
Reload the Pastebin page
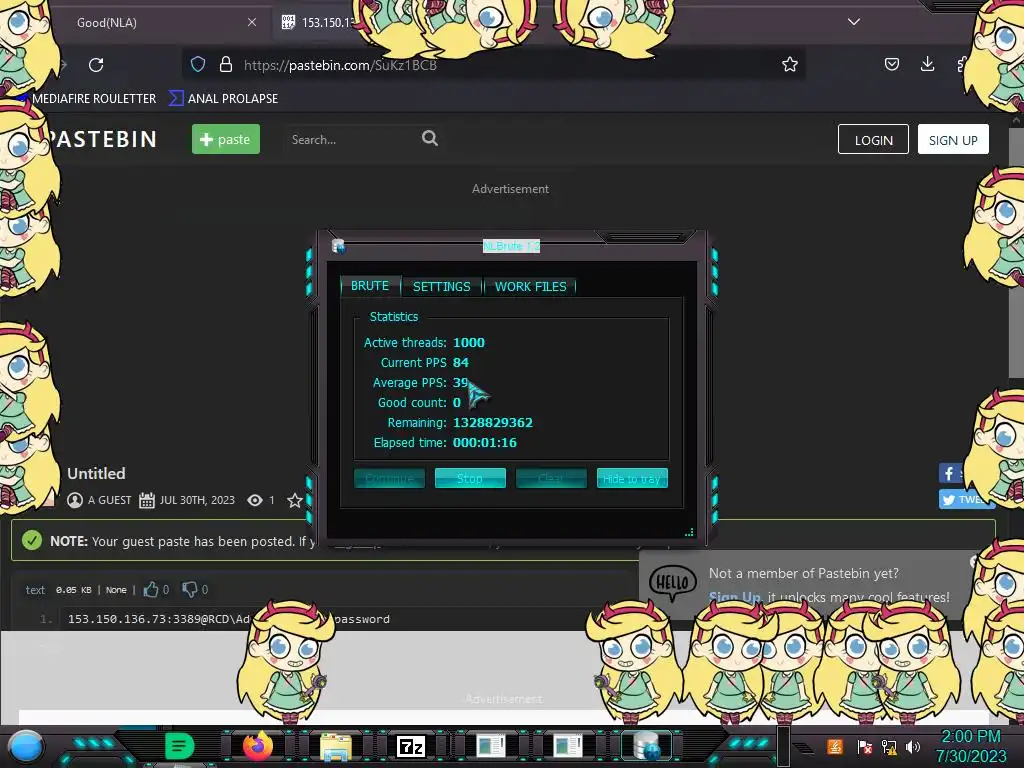coord(96,65)
